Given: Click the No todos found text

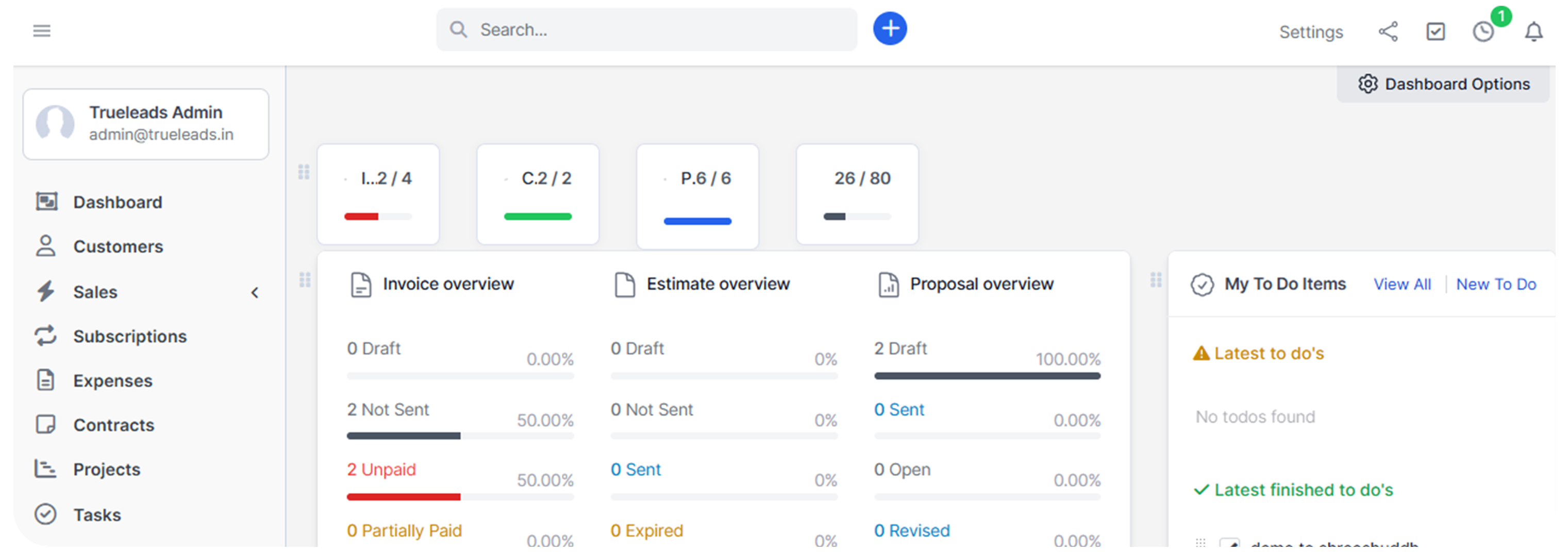Looking at the screenshot, I should coord(1255,417).
